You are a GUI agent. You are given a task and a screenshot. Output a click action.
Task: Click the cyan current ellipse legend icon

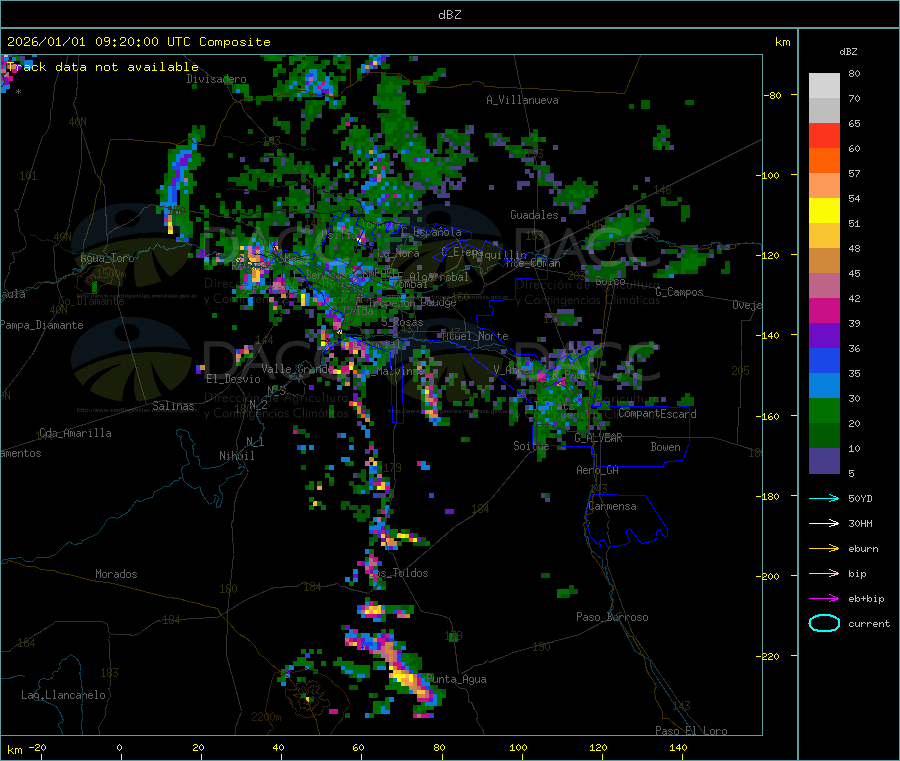tap(824, 623)
